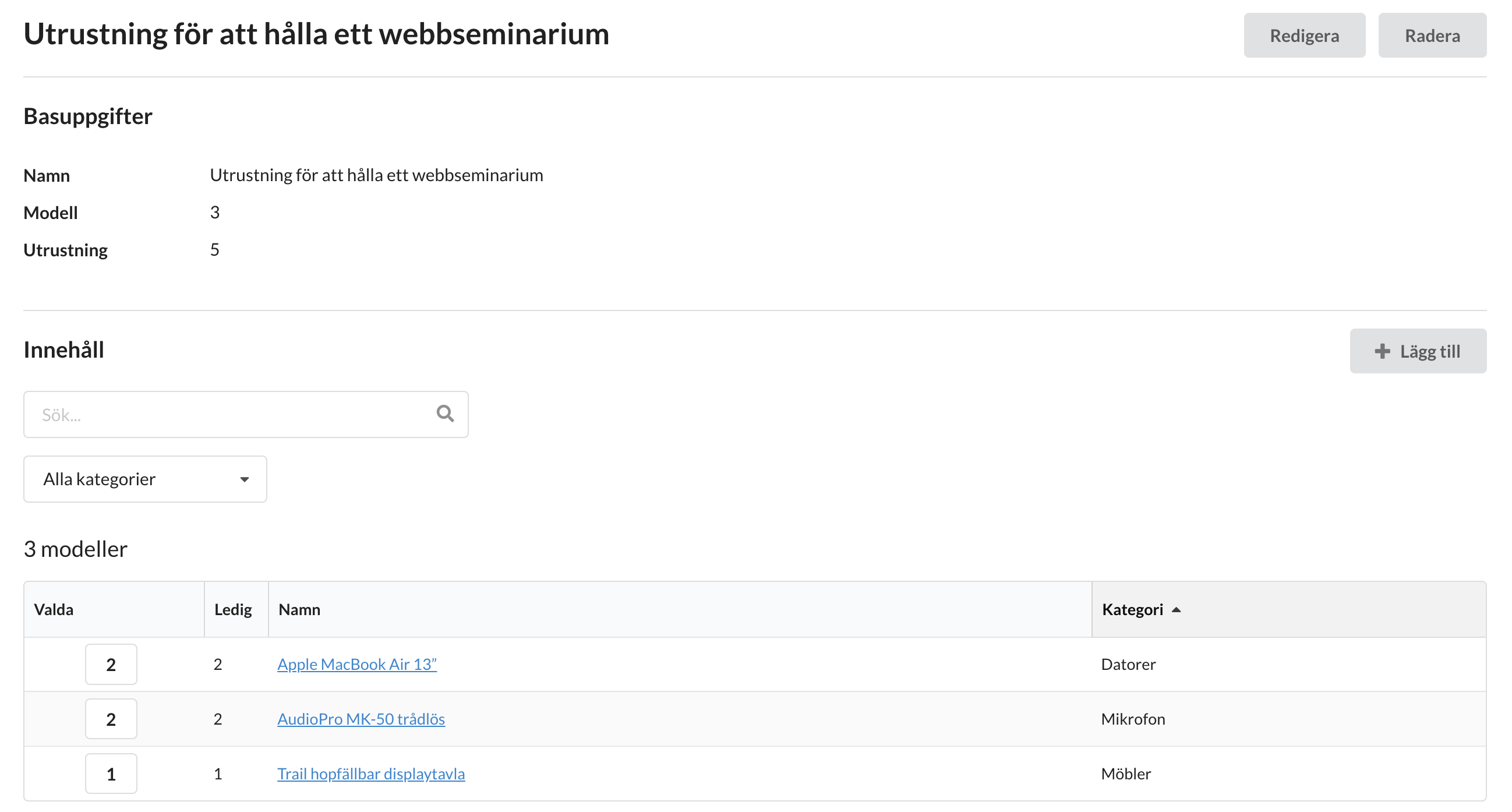Screen dimensions: 1512x812
Task: Click quantity box for Trail displaytavla
Action: [111, 773]
